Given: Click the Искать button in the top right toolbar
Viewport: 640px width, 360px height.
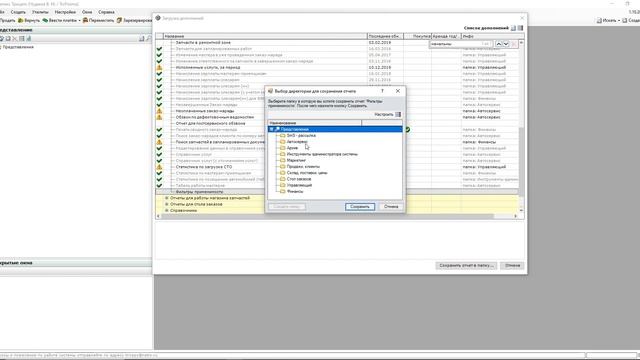Looking at the screenshot, I should (x=607, y=20).
